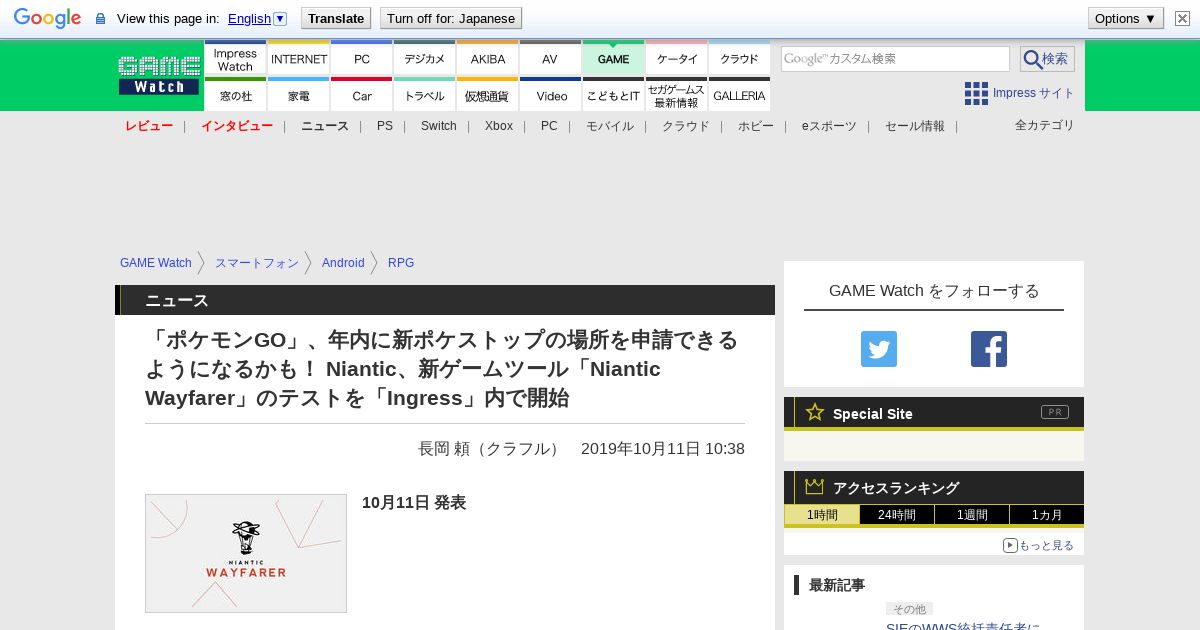Screen dimensions: 1200x630
Task: Select the GAME tab
Action: tap(614, 58)
